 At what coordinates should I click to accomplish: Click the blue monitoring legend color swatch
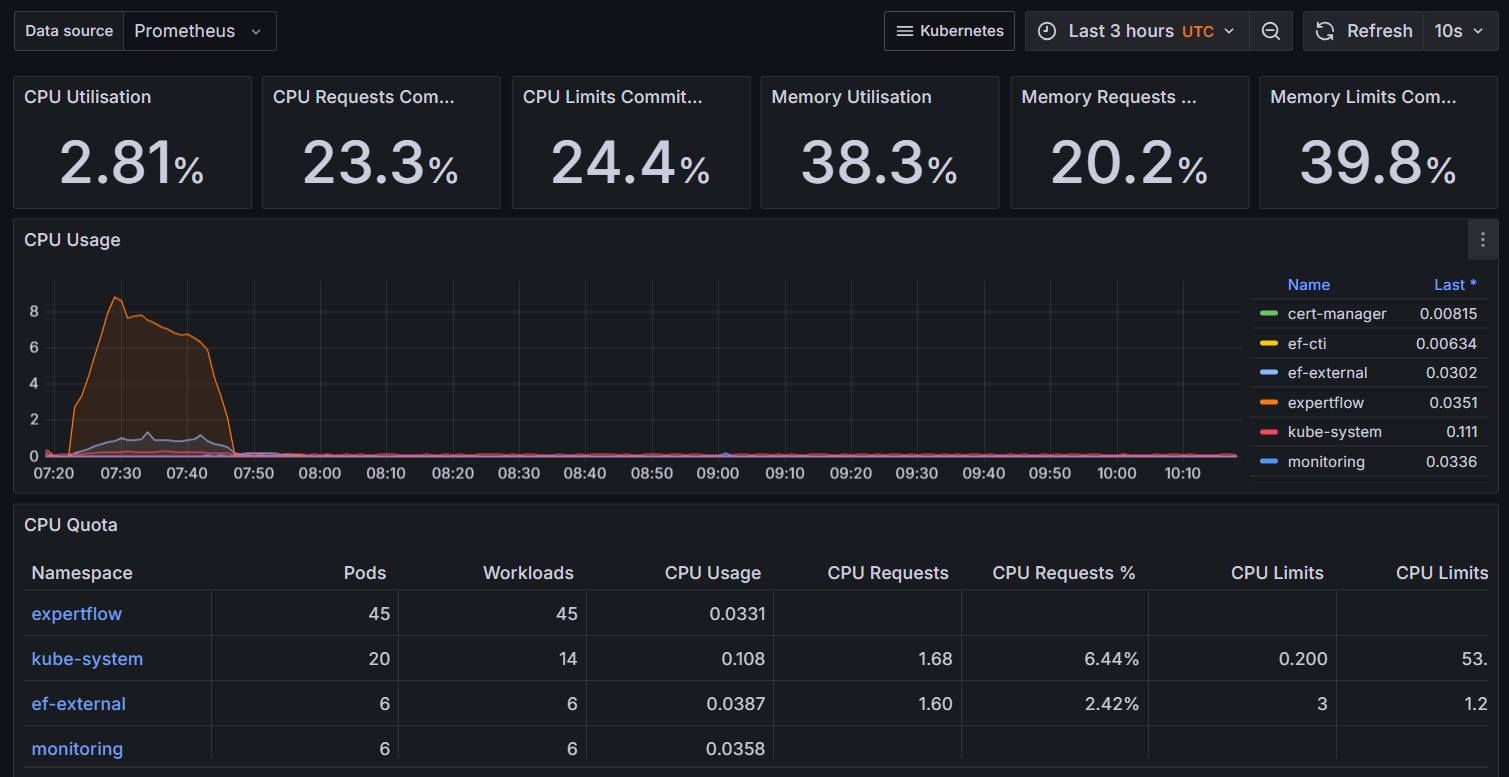click(x=1269, y=462)
